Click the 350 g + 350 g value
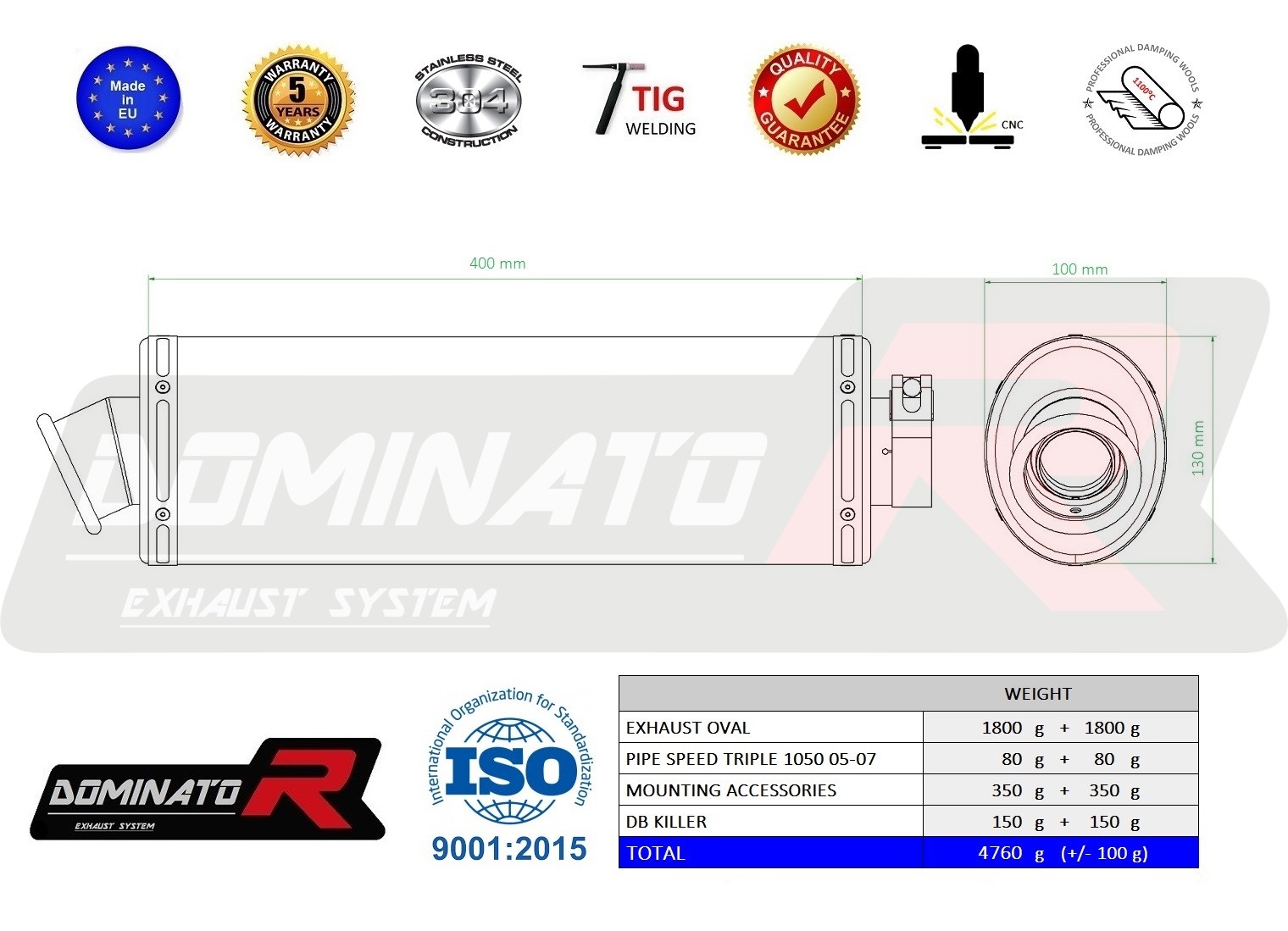The height and width of the screenshot is (931, 1288). [x=1066, y=790]
